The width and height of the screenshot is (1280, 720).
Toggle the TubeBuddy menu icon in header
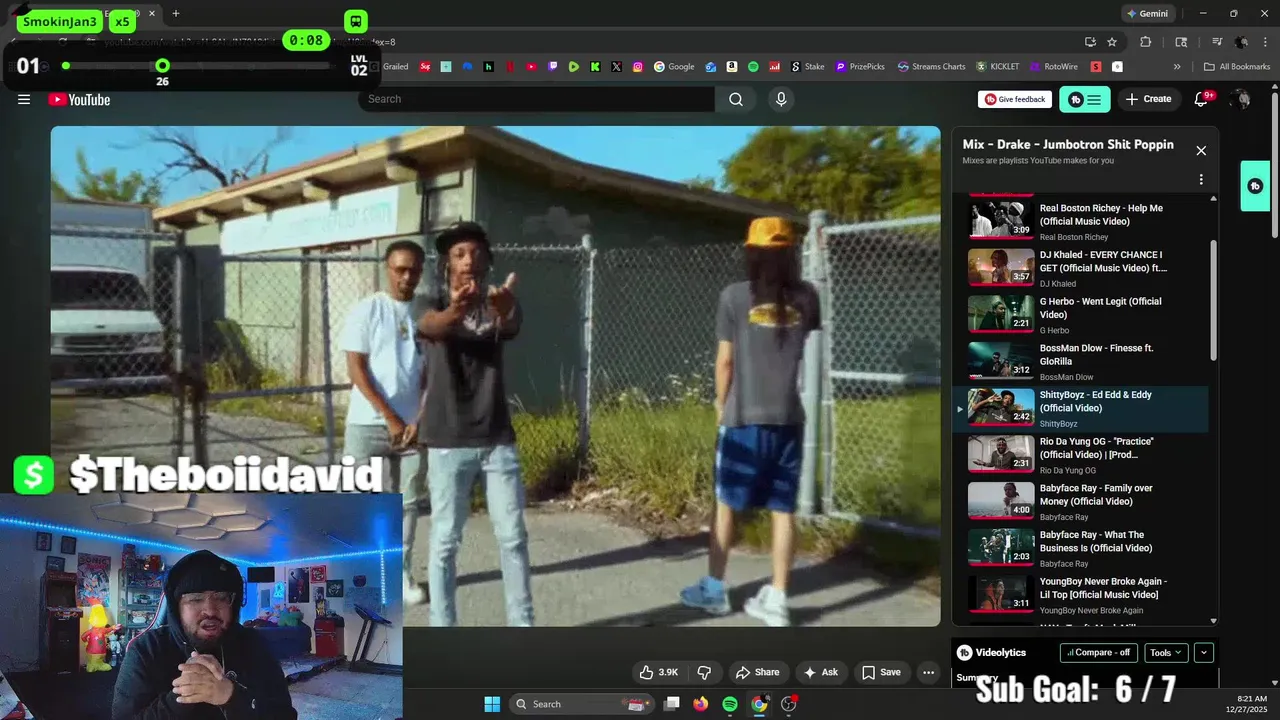click(x=1085, y=99)
